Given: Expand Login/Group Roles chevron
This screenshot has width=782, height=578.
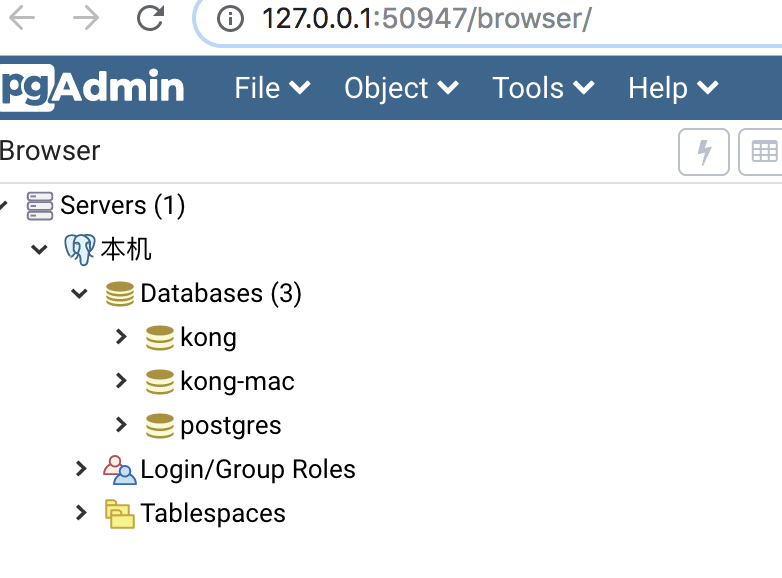Looking at the screenshot, I should click(x=81, y=469).
